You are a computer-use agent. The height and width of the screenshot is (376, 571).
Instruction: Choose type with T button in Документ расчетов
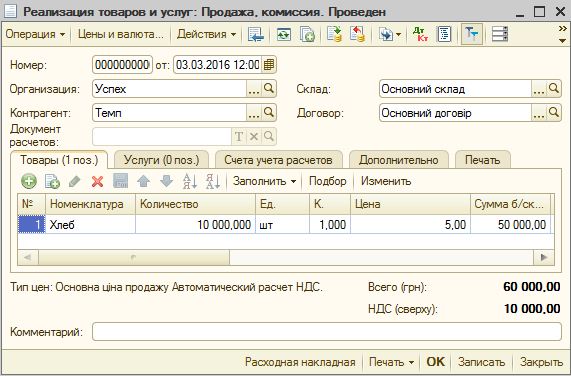tap(239, 136)
